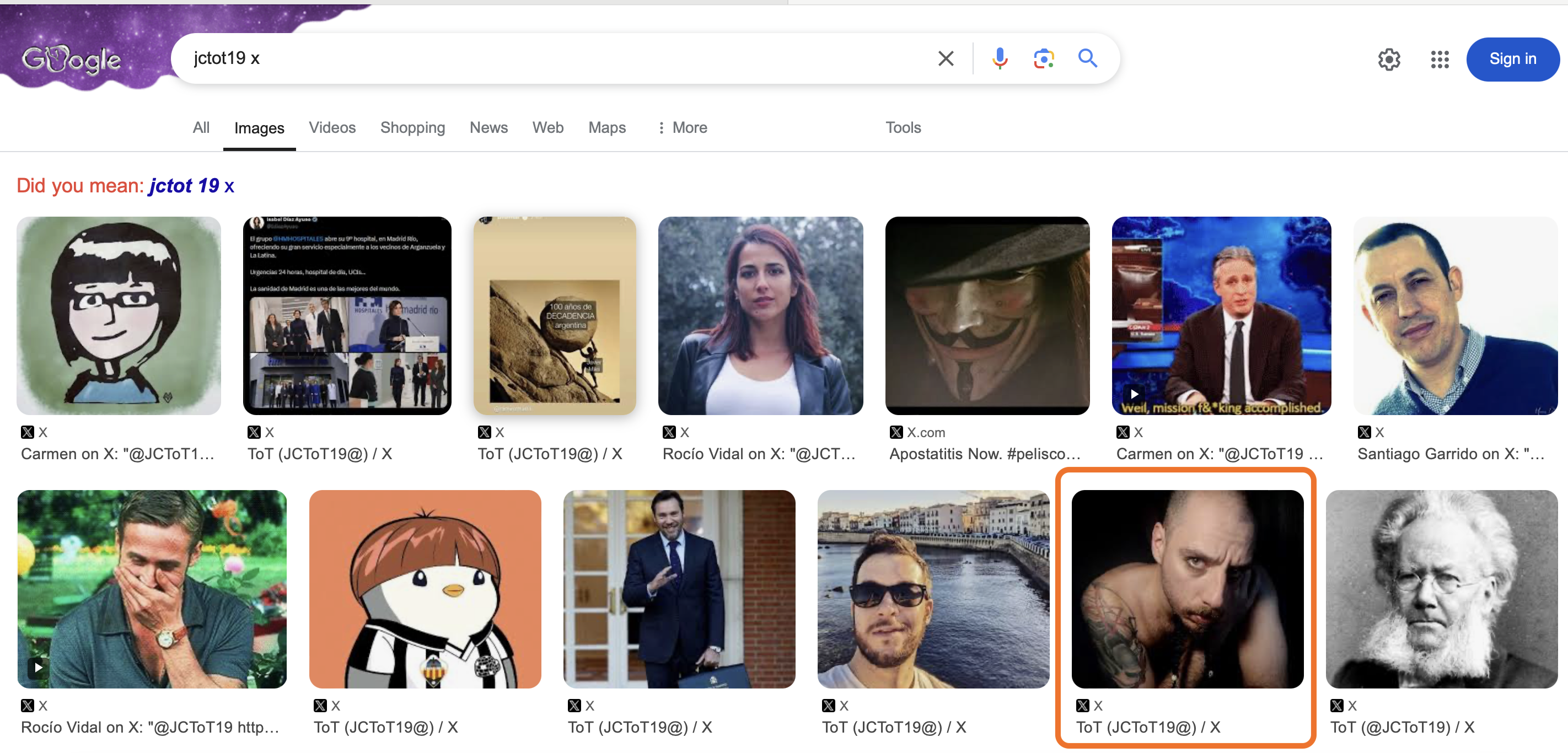
Task: Click the X source icon under the tweet screenshot thumbnail
Action: pyautogui.click(x=254, y=432)
